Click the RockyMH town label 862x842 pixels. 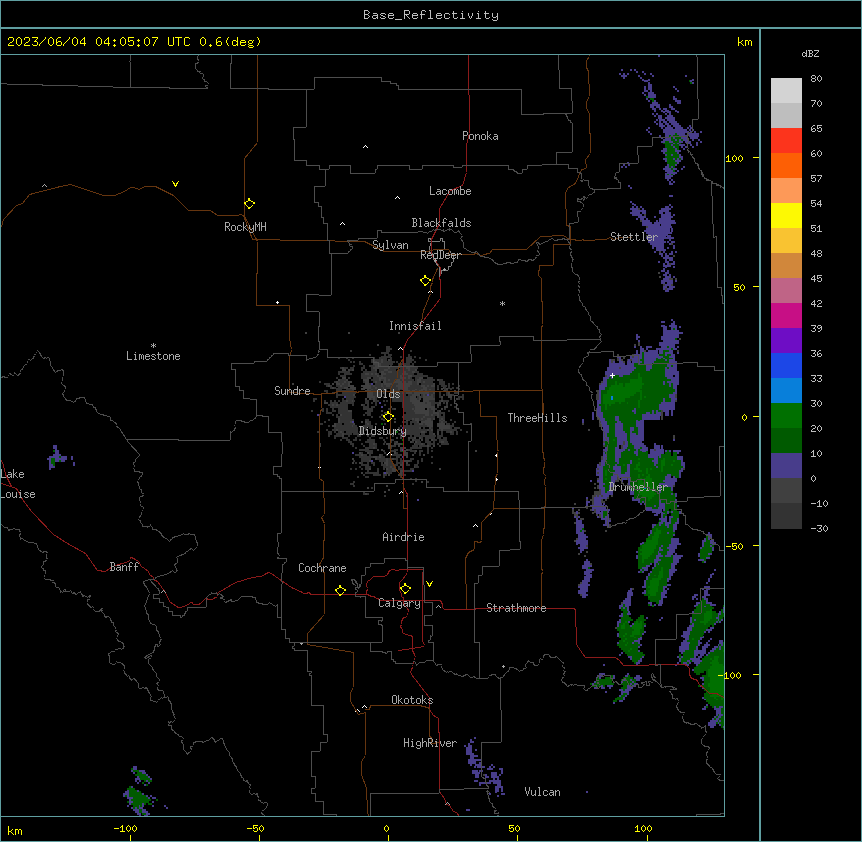click(245, 227)
